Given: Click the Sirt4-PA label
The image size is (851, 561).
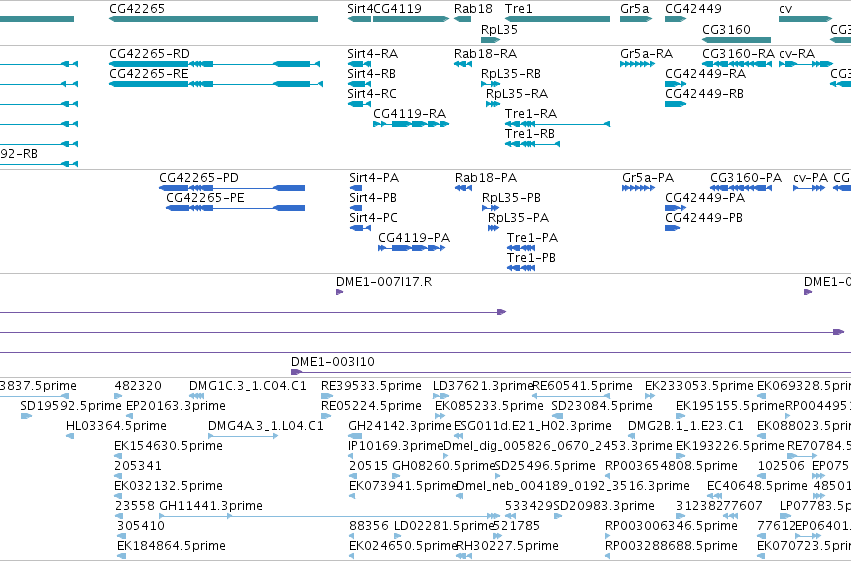Looking at the screenshot, I should [374, 178].
